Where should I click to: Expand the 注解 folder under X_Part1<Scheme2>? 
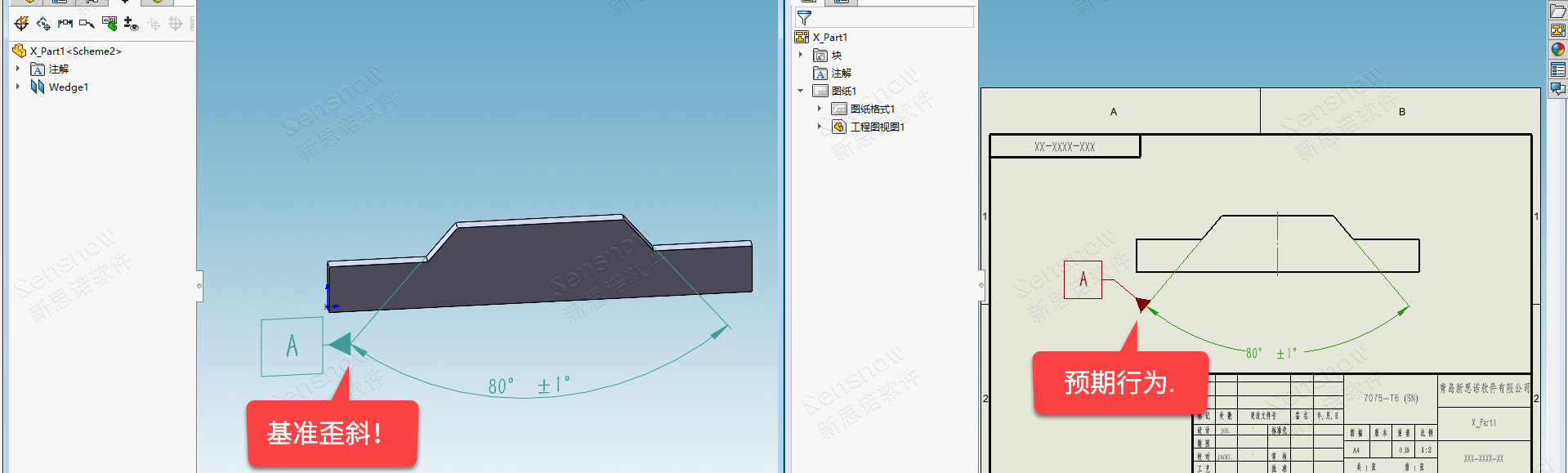point(18,69)
